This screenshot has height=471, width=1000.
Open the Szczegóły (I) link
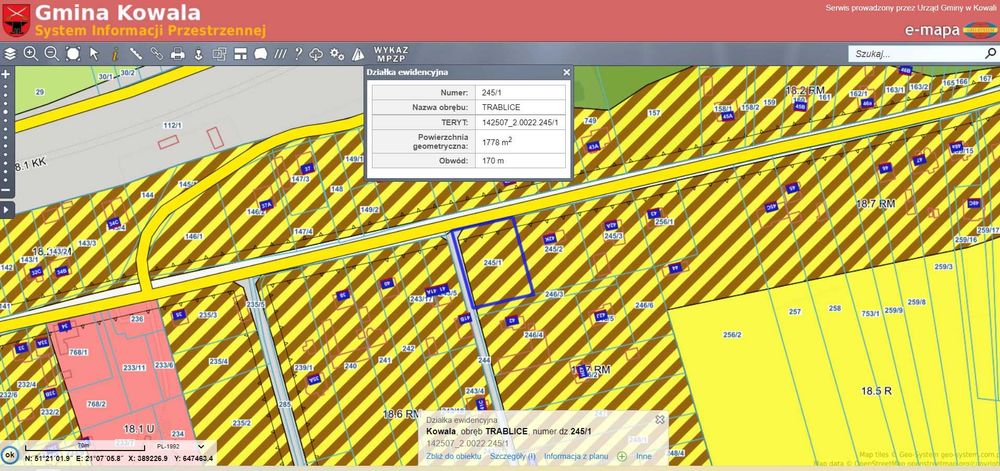[513, 456]
